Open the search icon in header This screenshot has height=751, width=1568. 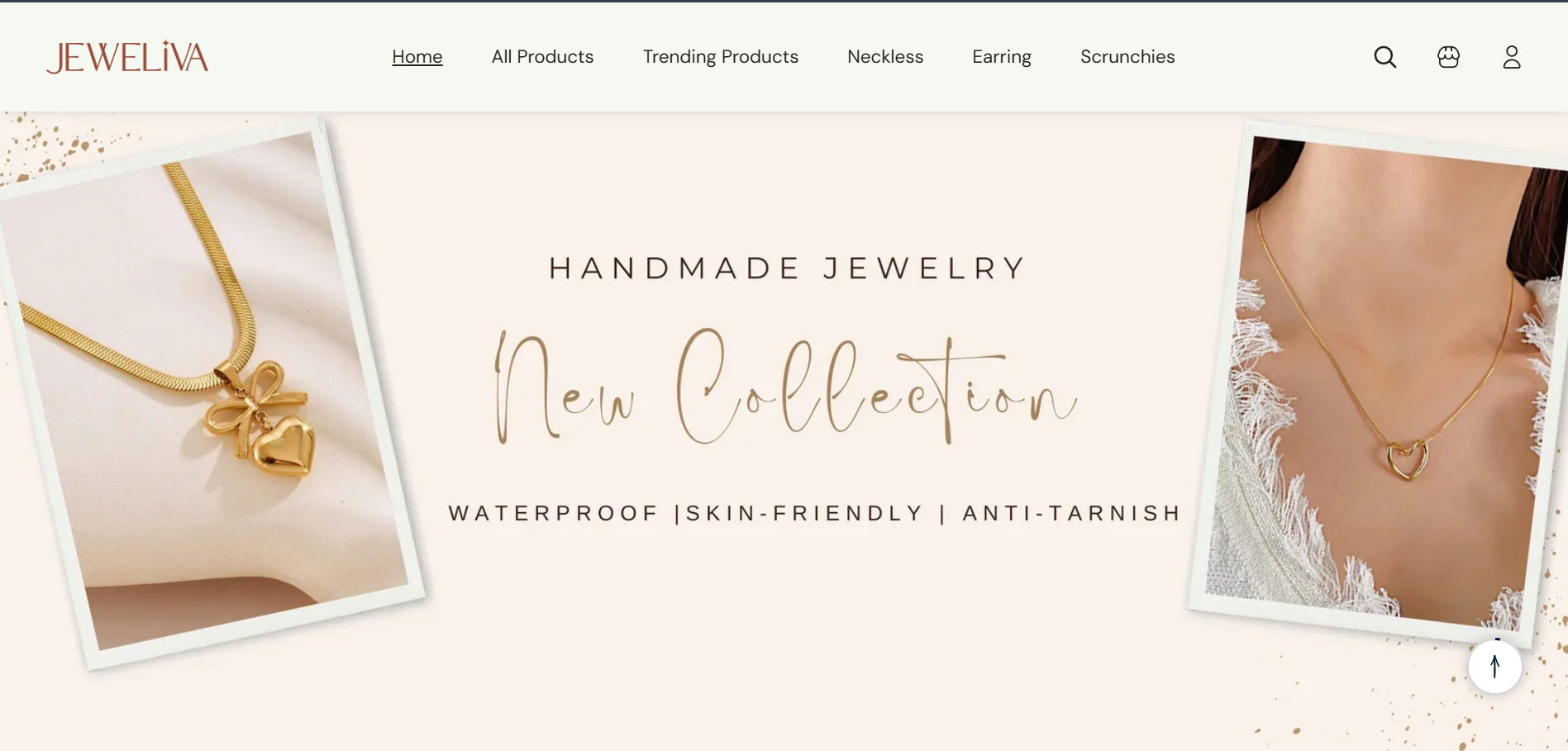click(x=1385, y=57)
